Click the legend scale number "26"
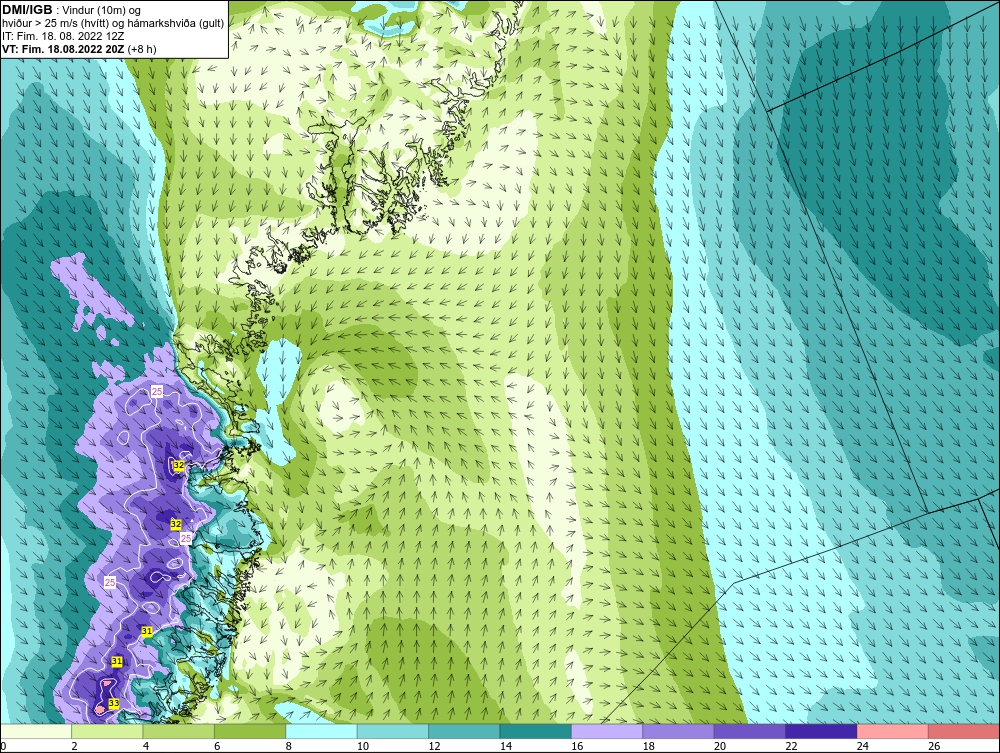 coord(934,747)
